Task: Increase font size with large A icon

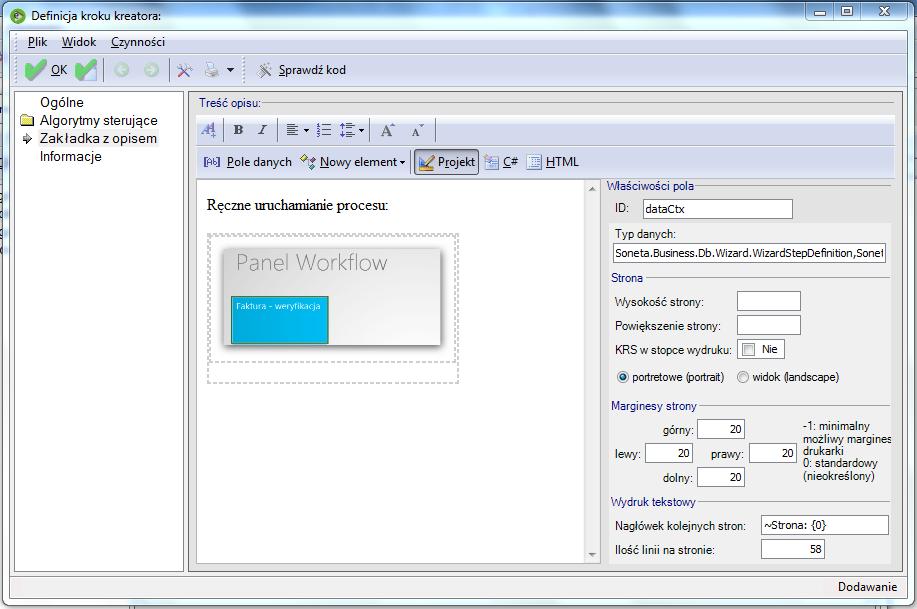Action: [387, 130]
